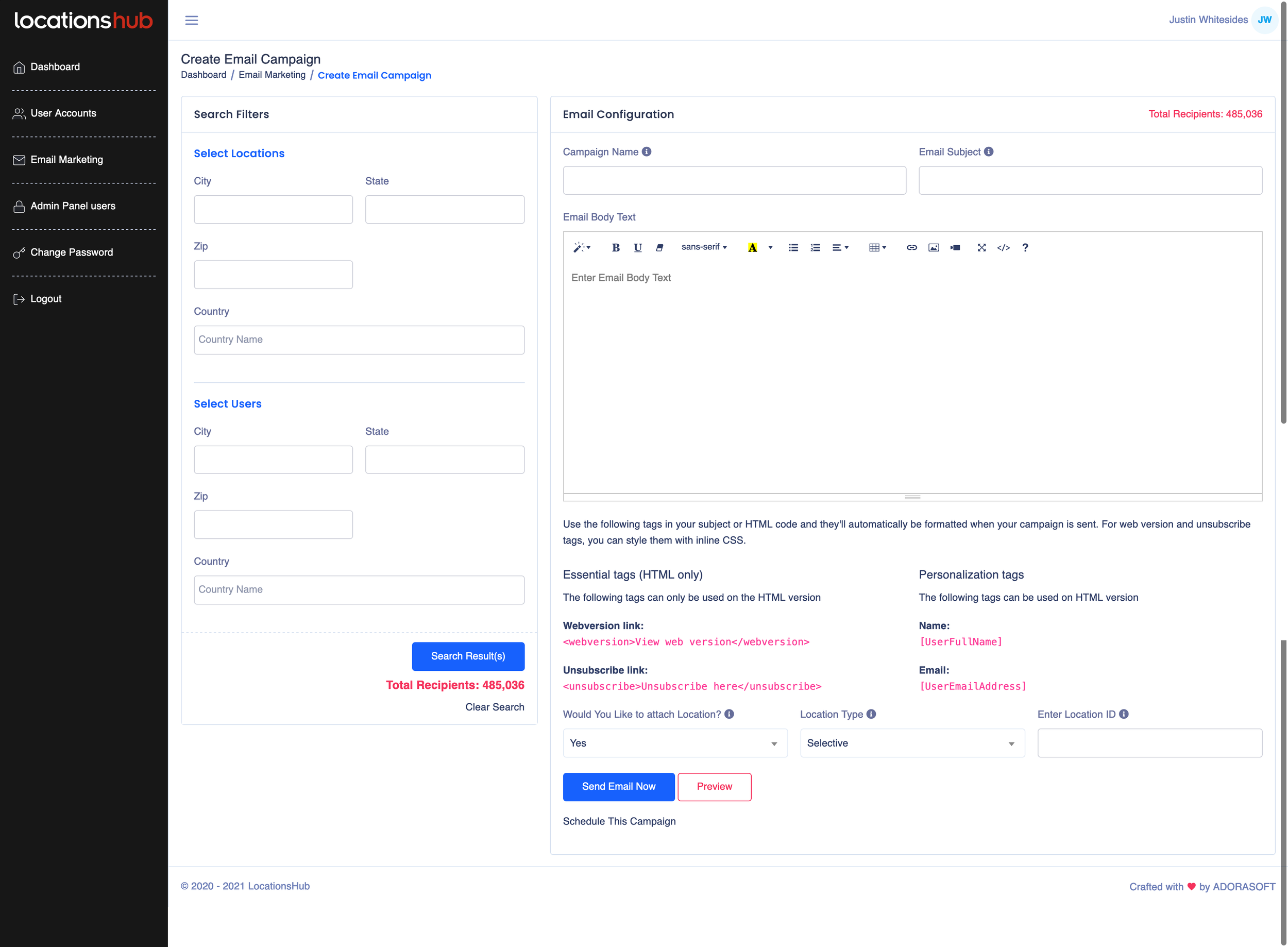Click the hamburger menu icon

coord(192,20)
